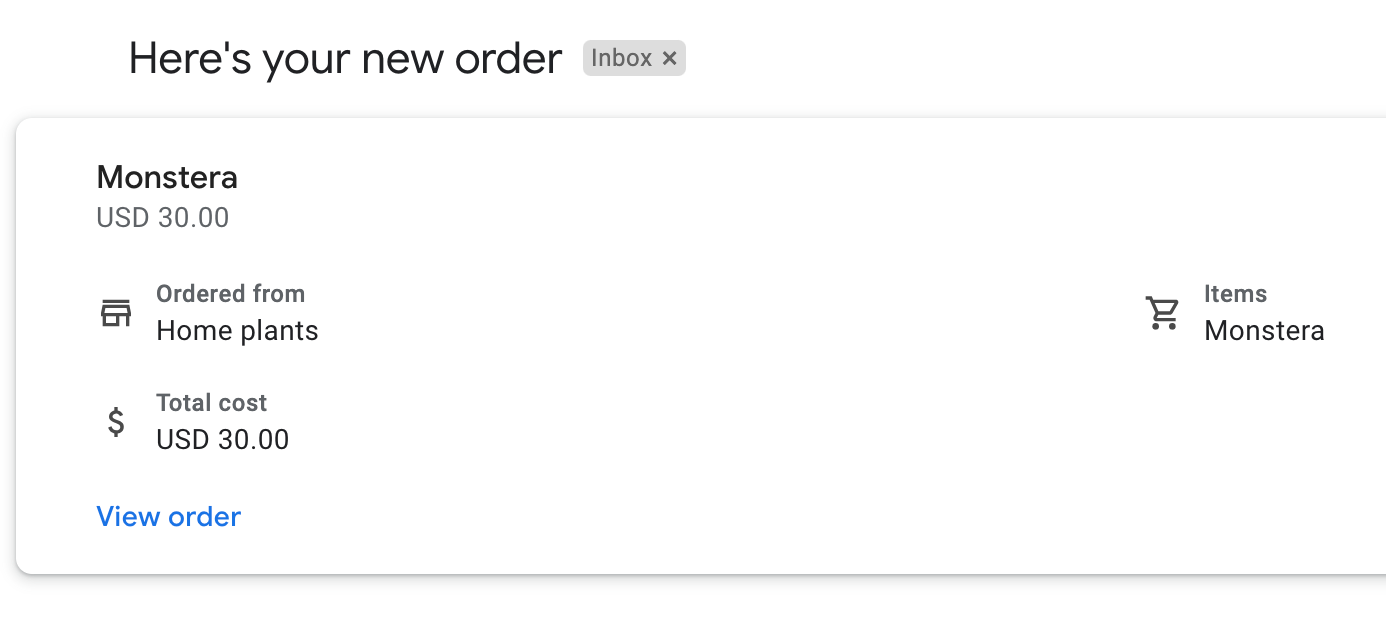This screenshot has width=1386, height=620.
Task: Click the USD 30.00 price under Monstera
Action: 162,217
